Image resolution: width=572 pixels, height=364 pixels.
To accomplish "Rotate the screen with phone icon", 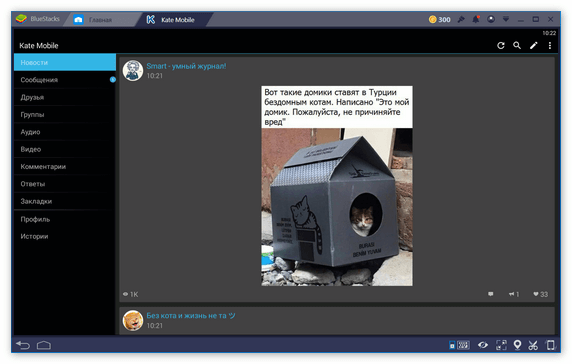I will [550, 345].
